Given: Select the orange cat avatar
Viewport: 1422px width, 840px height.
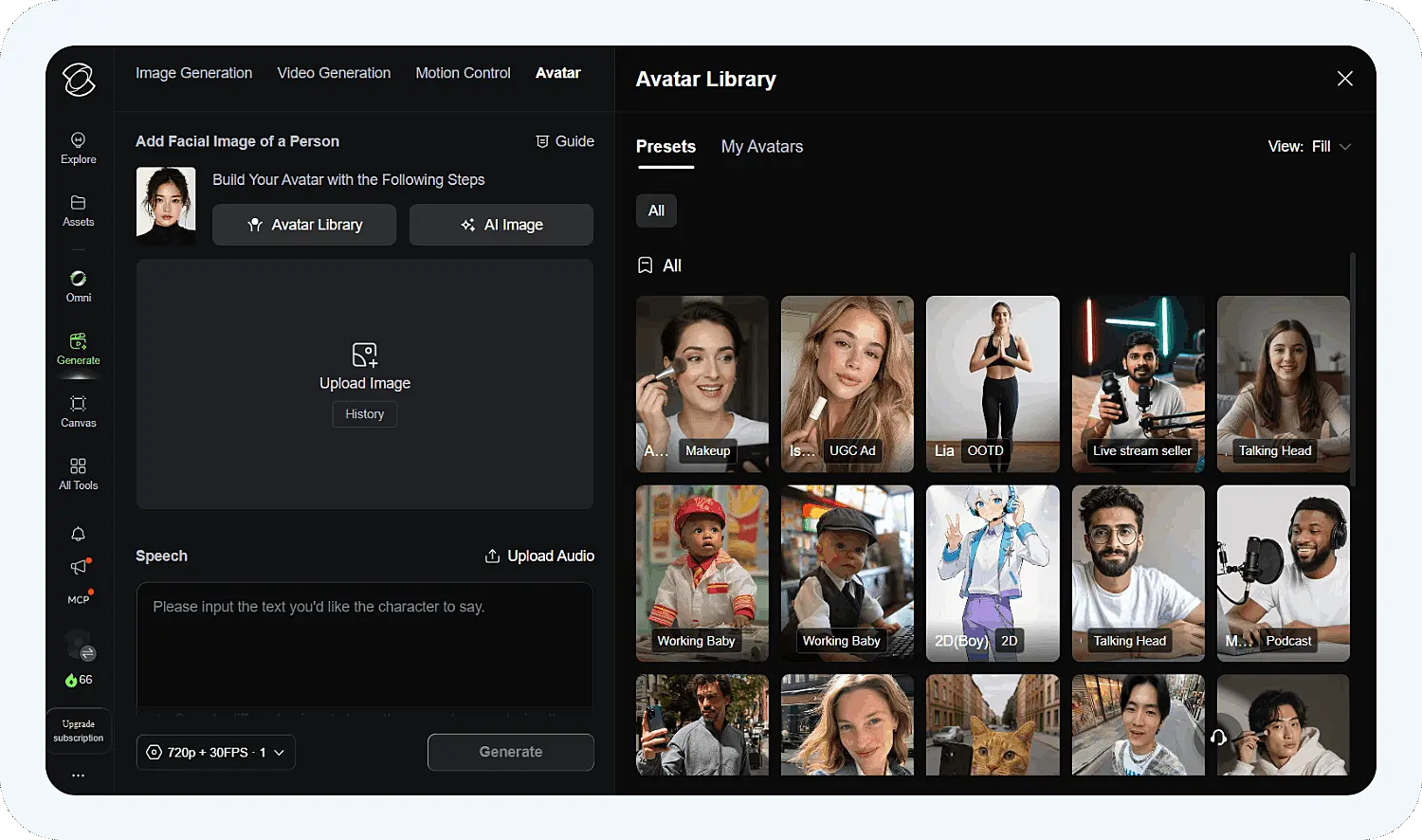Looking at the screenshot, I should 993,725.
